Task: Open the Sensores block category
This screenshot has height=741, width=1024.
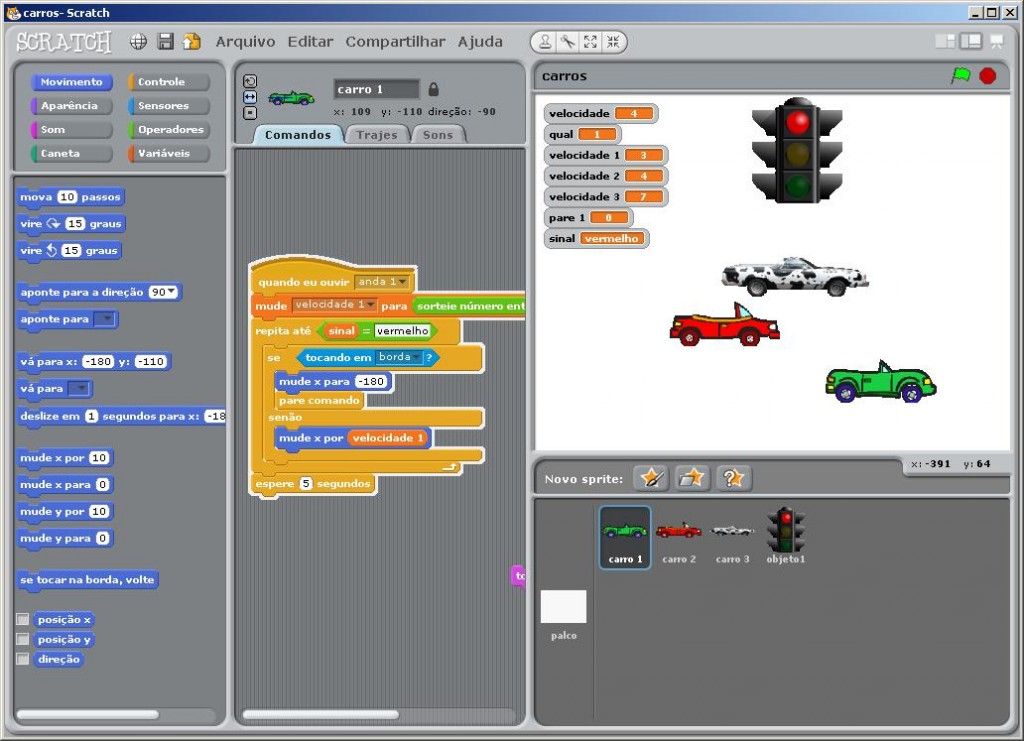Action: (x=168, y=106)
